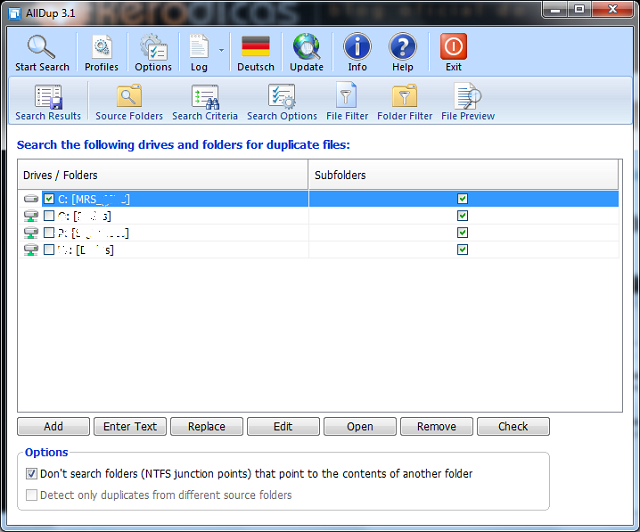This screenshot has width=640, height=532.
Task: Click the red Exit icon
Action: tap(453, 47)
